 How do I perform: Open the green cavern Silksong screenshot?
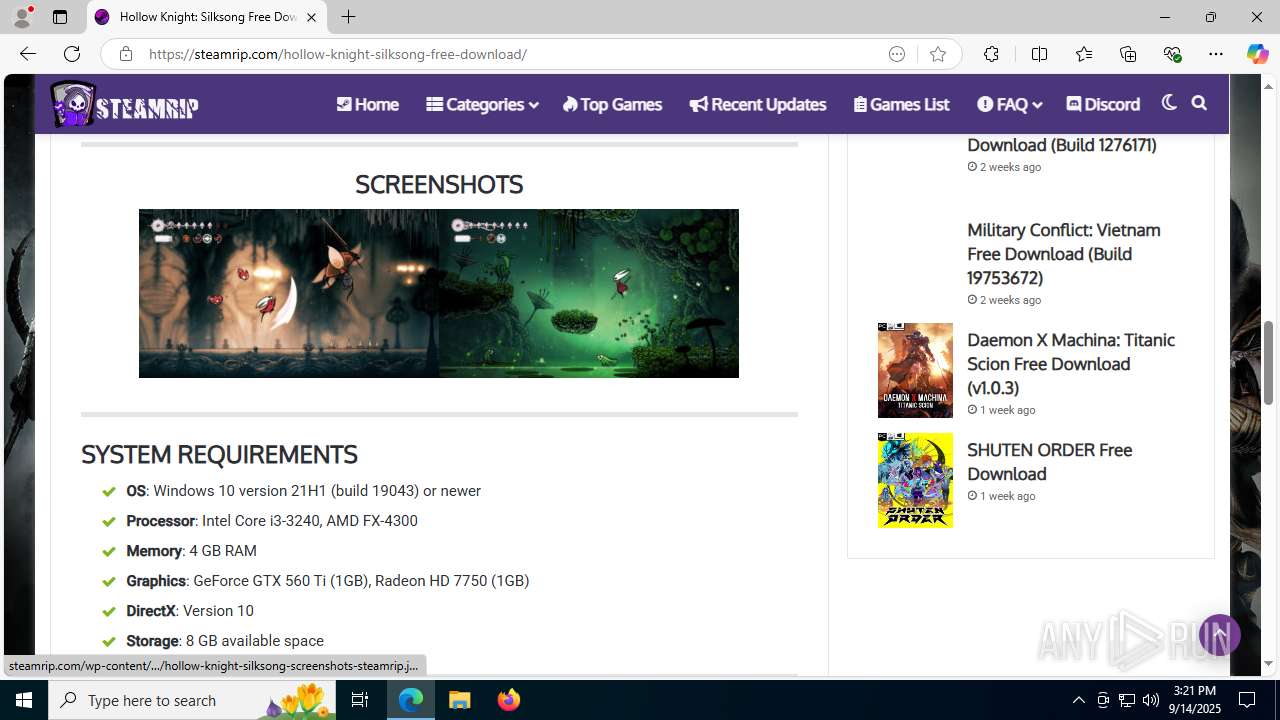coord(589,293)
